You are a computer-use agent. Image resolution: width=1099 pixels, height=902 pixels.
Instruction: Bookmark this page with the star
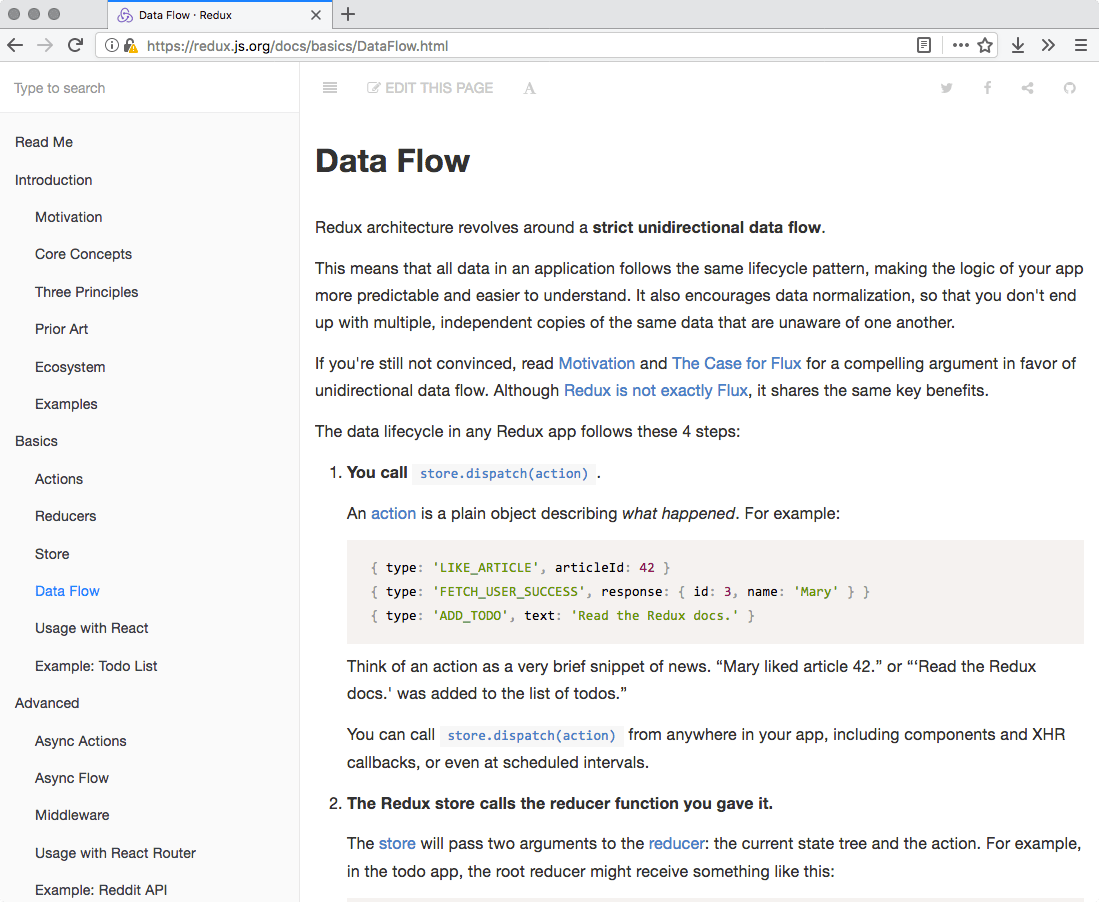985,45
